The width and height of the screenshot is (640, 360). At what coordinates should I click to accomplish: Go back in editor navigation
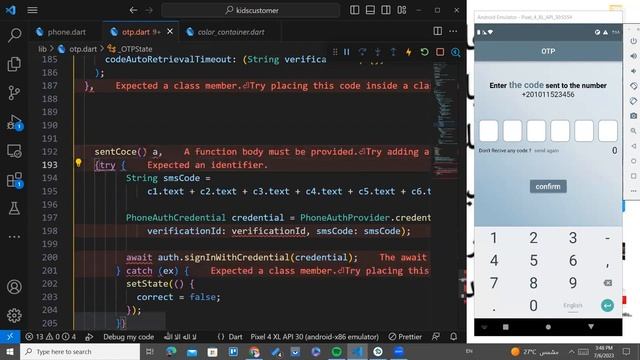(133, 10)
